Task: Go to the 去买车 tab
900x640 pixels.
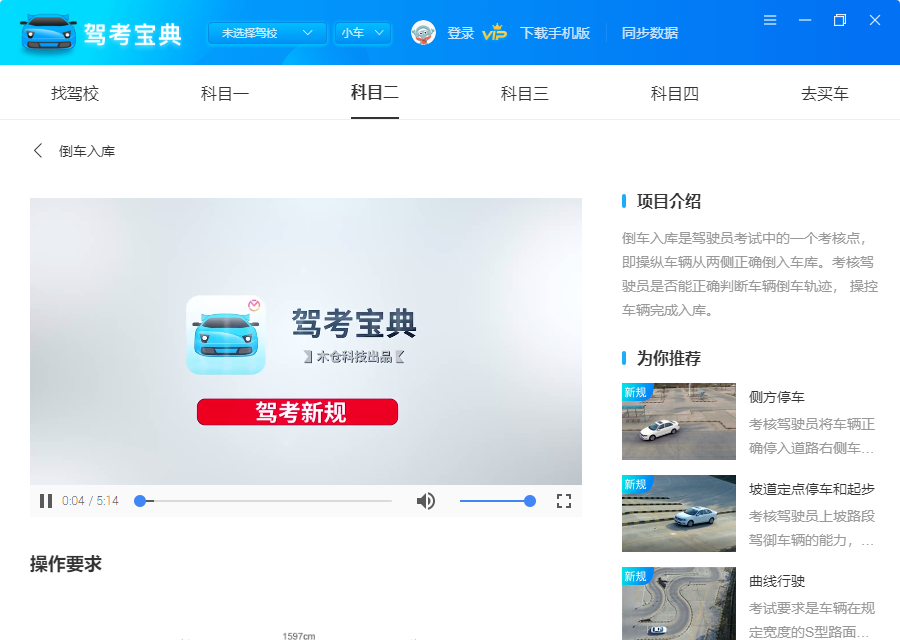Action: pyautogui.click(x=825, y=94)
